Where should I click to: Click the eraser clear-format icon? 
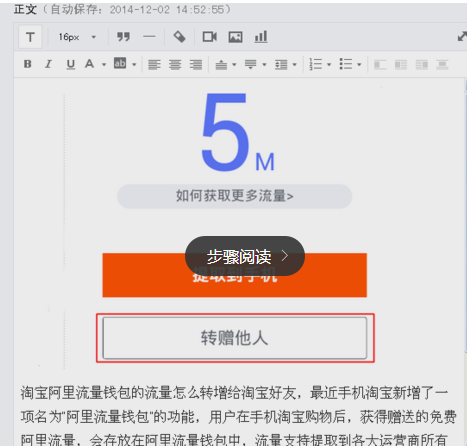(x=179, y=37)
